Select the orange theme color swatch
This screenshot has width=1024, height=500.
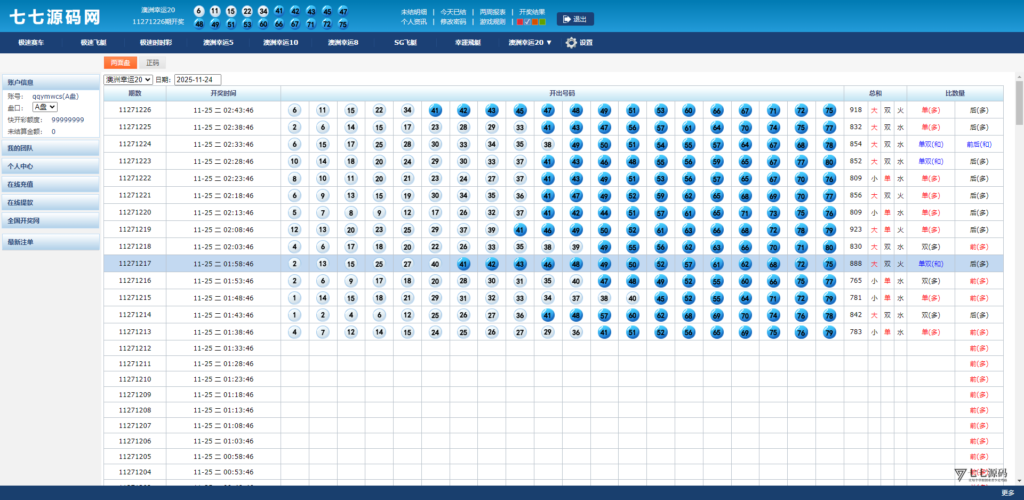[x=532, y=21]
